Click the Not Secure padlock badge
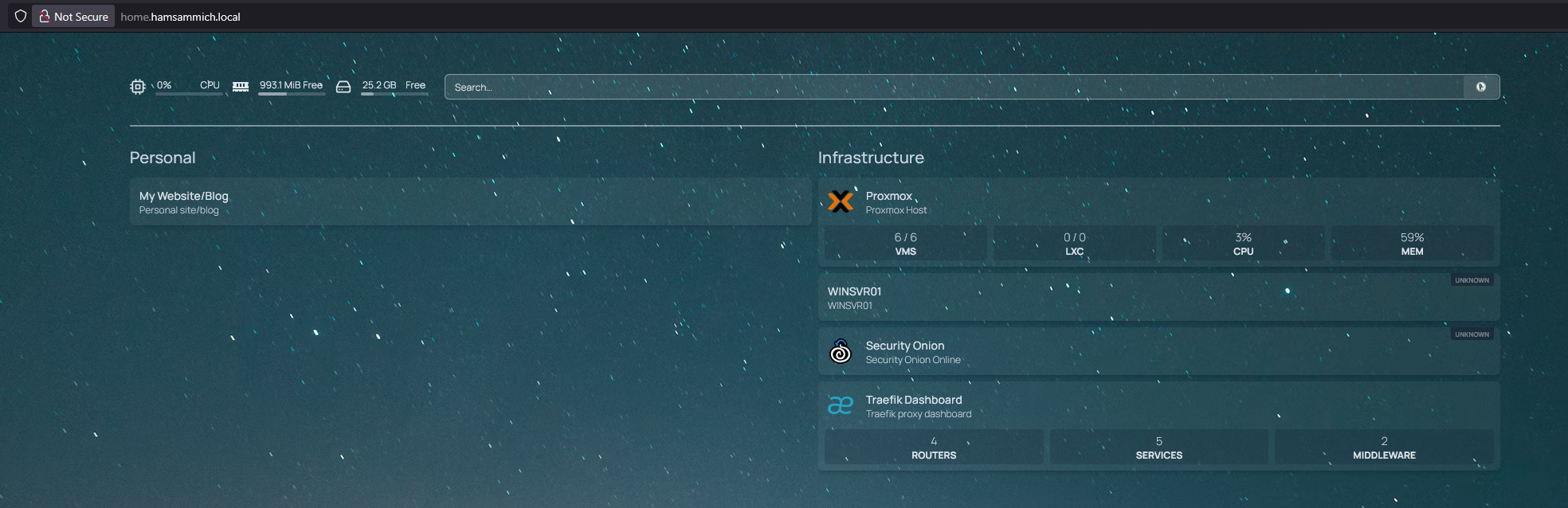This screenshot has width=1568, height=508. tap(73, 16)
